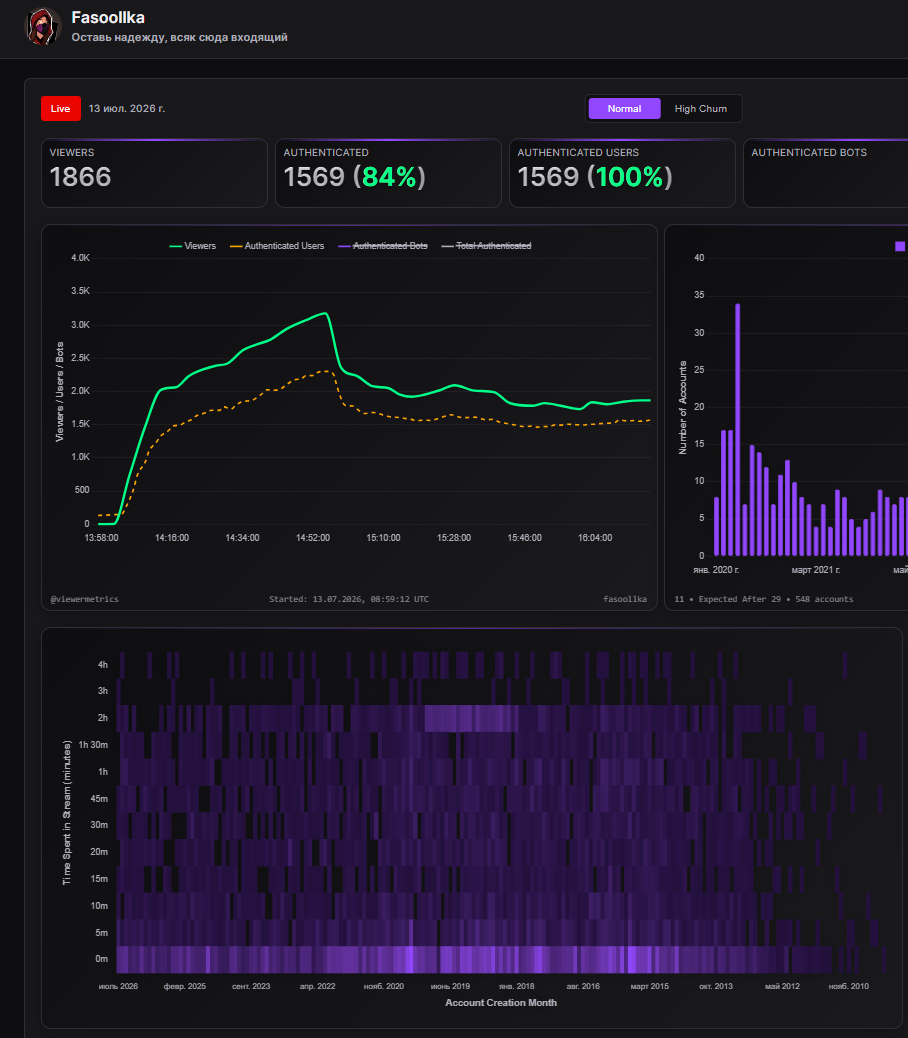
Task: Toggle the Viewers legend series
Action: point(193,246)
